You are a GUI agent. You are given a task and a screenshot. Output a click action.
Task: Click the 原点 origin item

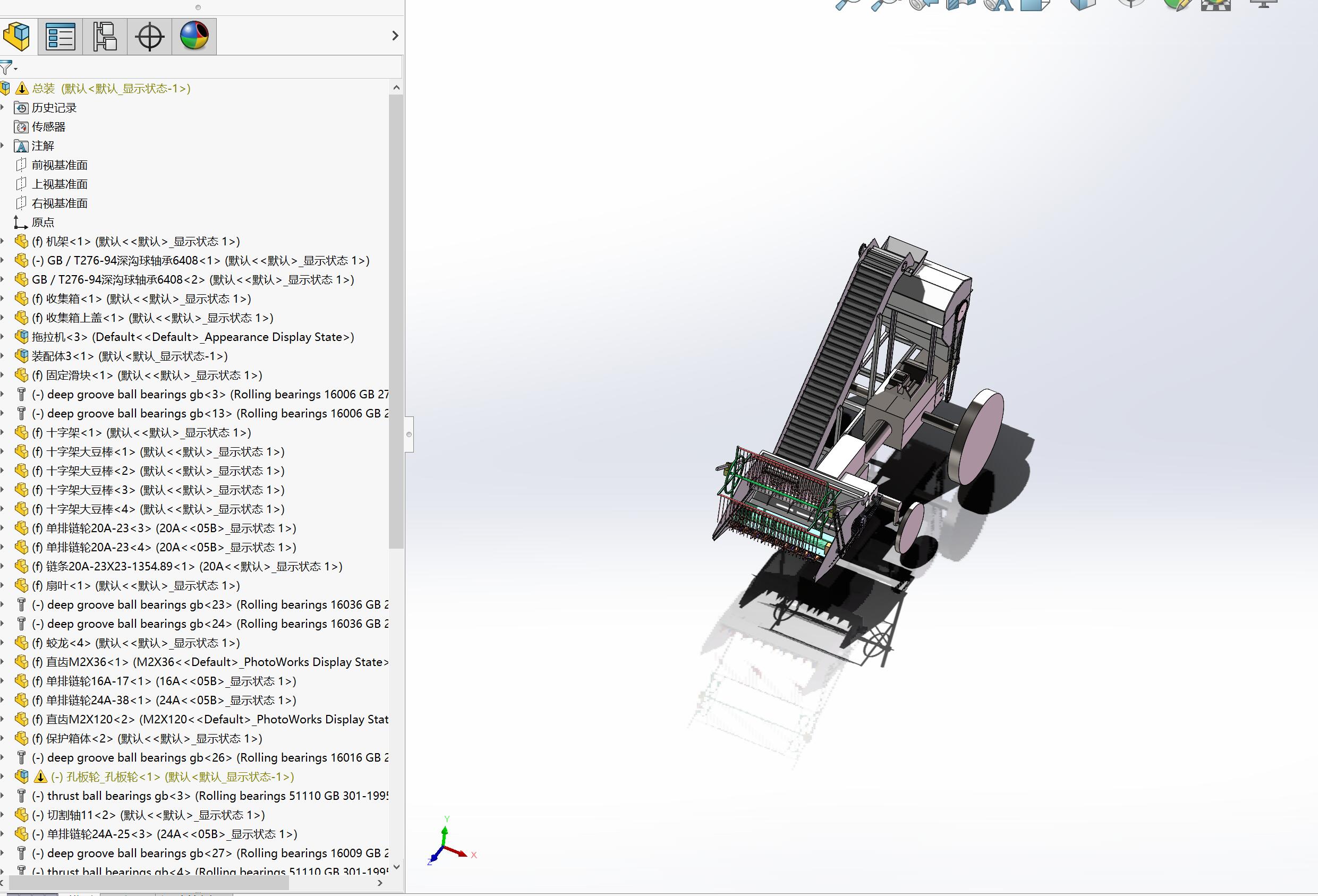click(x=43, y=223)
